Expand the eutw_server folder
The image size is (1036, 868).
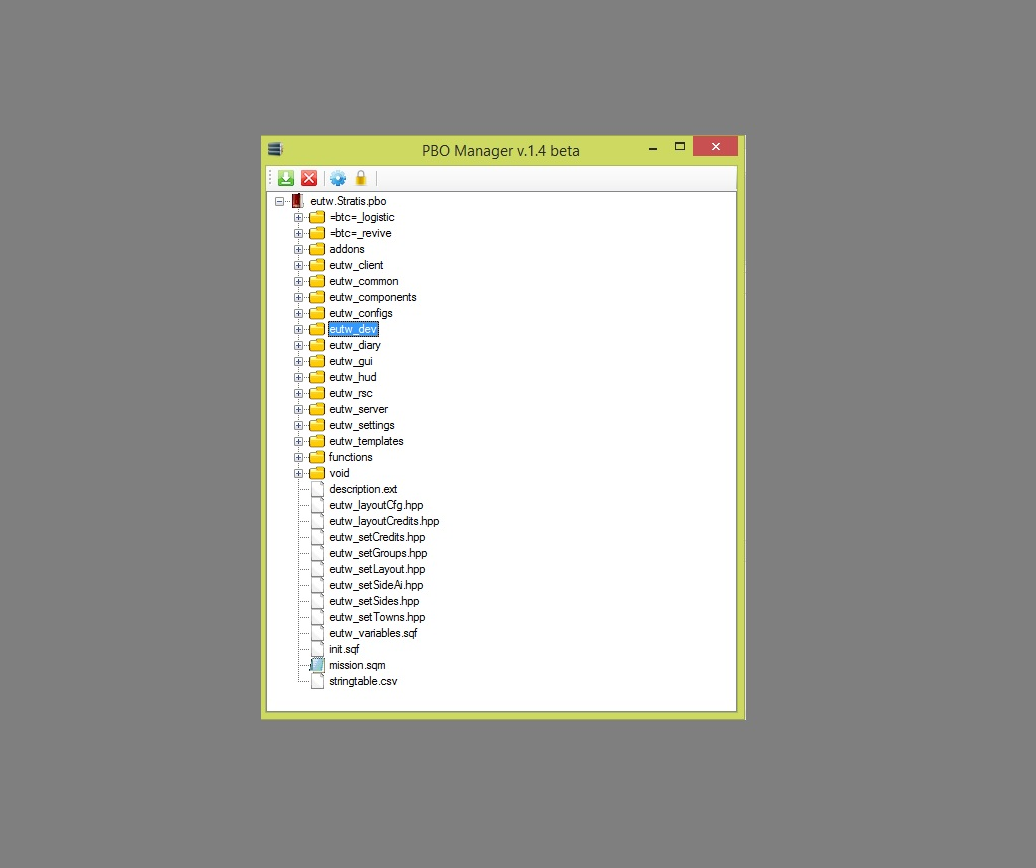(x=298, y=409)
